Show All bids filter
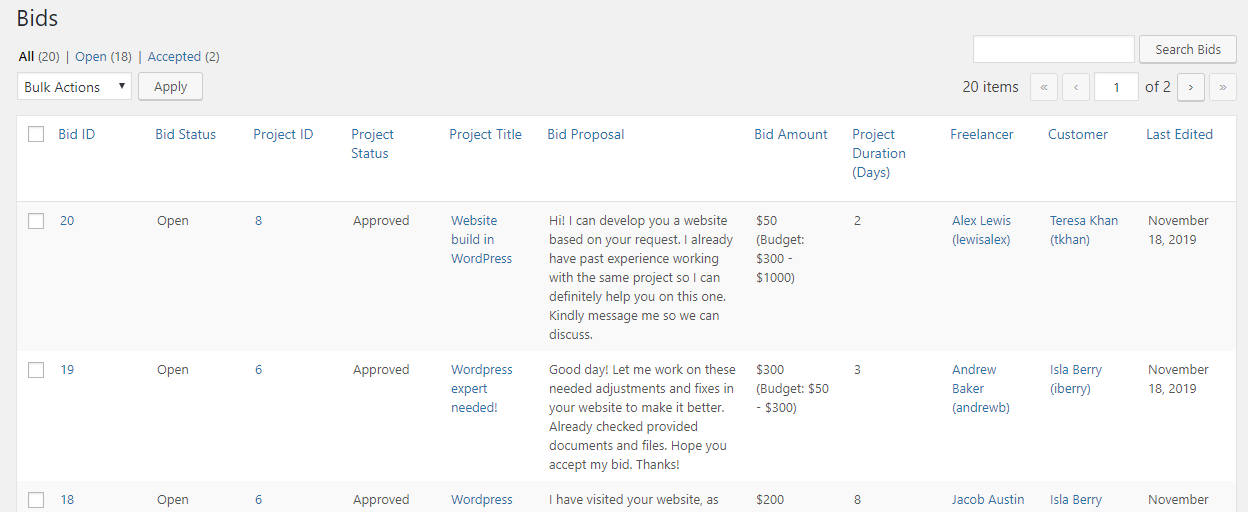This screenshot has width=1248, height=512. [x=26, y=57]
